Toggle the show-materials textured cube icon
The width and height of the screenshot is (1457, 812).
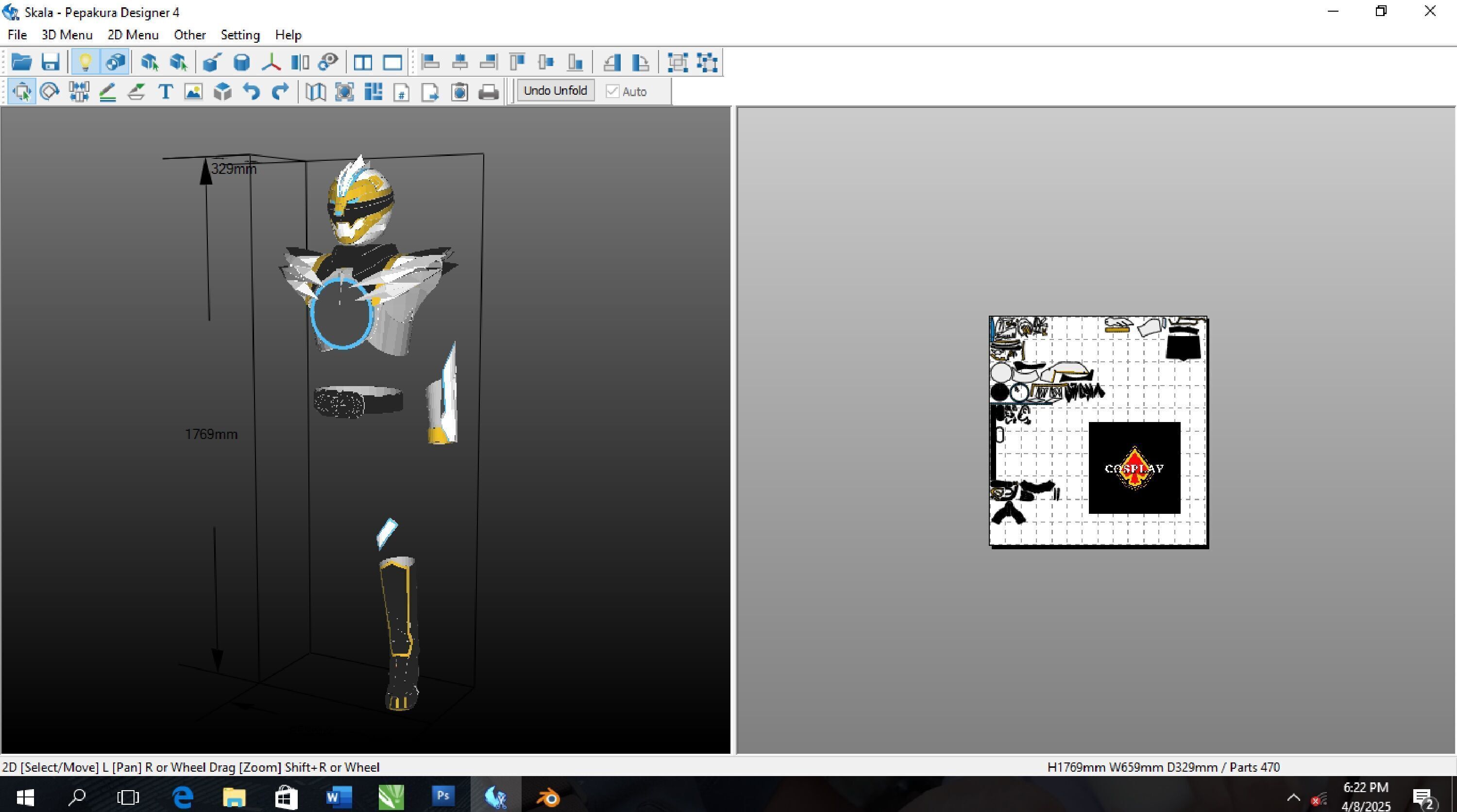pos(116,62)
